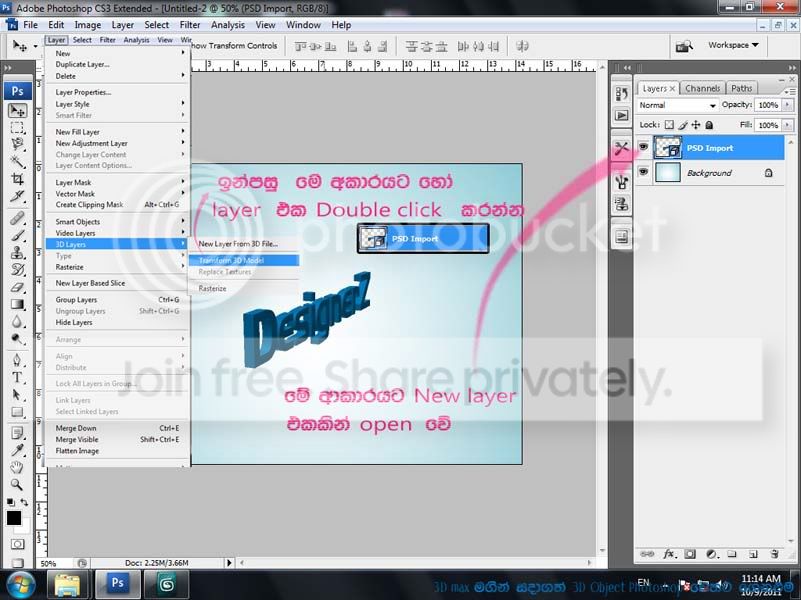Select the Rectangle shape tool
Image resolution: width=801 pixels, height=600 pixels.
point(17,412)
